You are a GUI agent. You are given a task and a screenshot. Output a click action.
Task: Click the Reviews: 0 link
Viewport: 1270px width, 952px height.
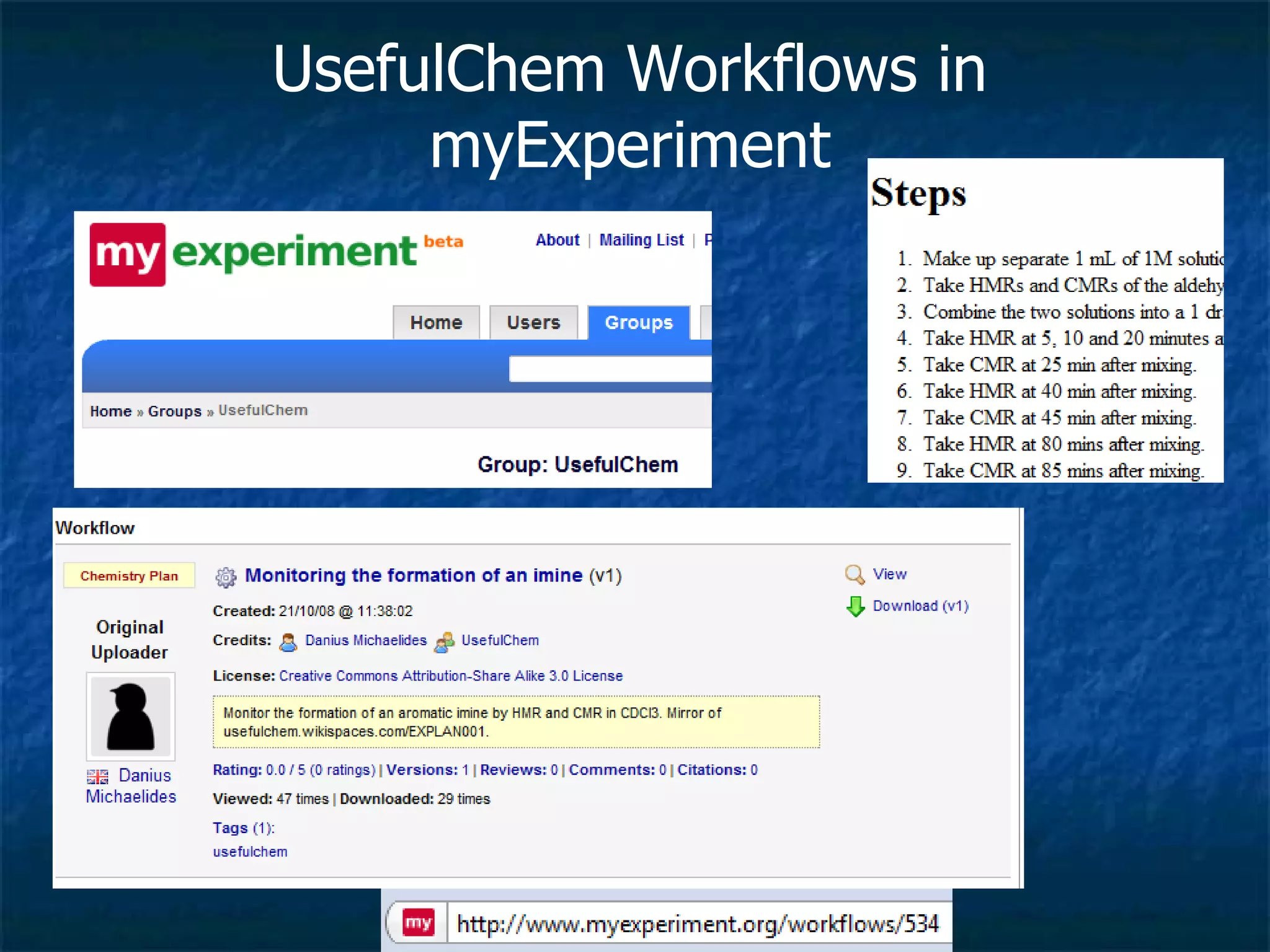pyautogui.click(x=519, y=770)
